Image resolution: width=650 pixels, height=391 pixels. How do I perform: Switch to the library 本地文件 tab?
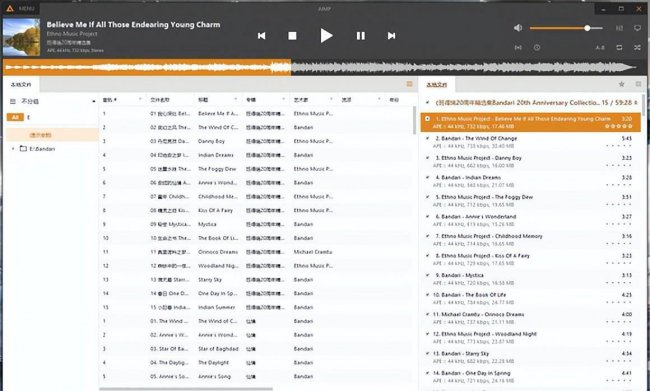point(21,85)
